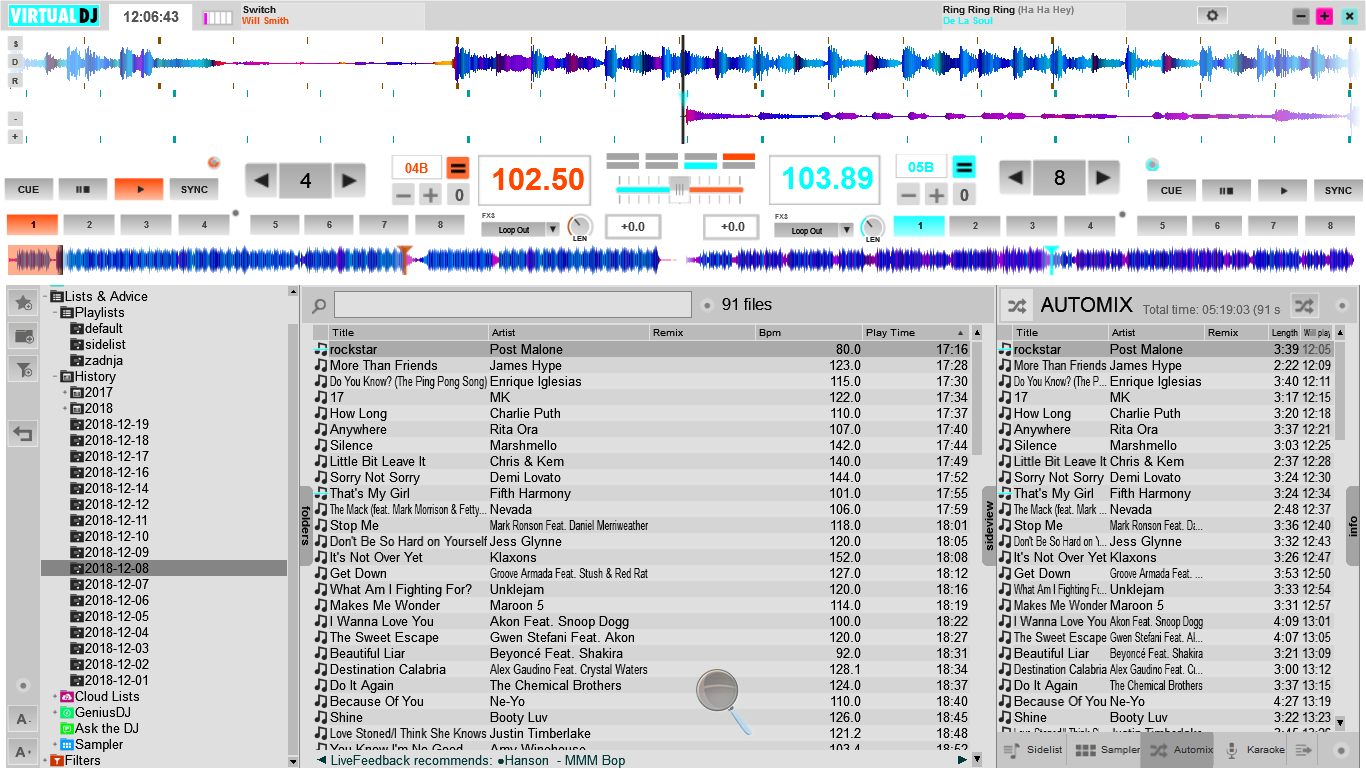Click the crossfader slider handle
This screenshot has width=1366, height=768.
tap(679, 188)
